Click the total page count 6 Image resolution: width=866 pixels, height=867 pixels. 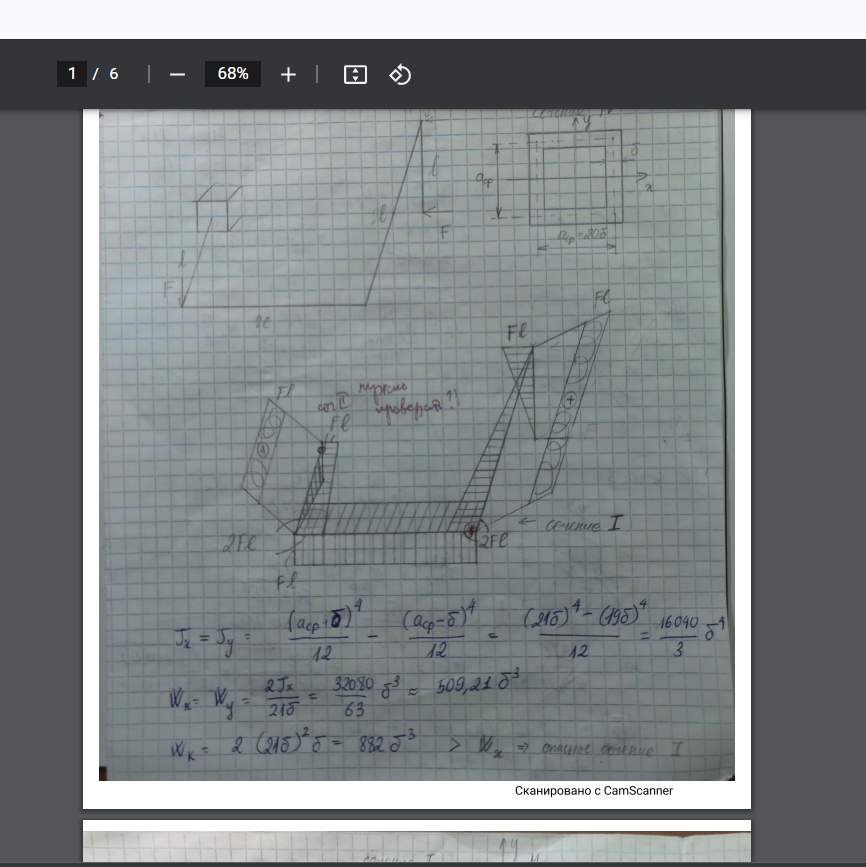pos(114,74)
